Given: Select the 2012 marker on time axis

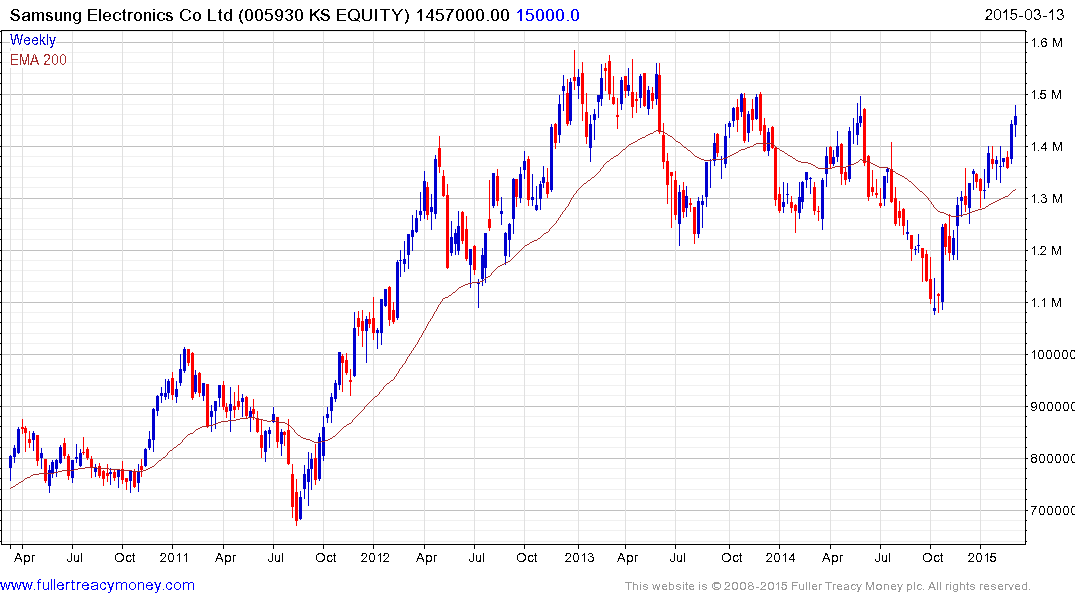Looking at the screenshot, I should coord(376,555).
